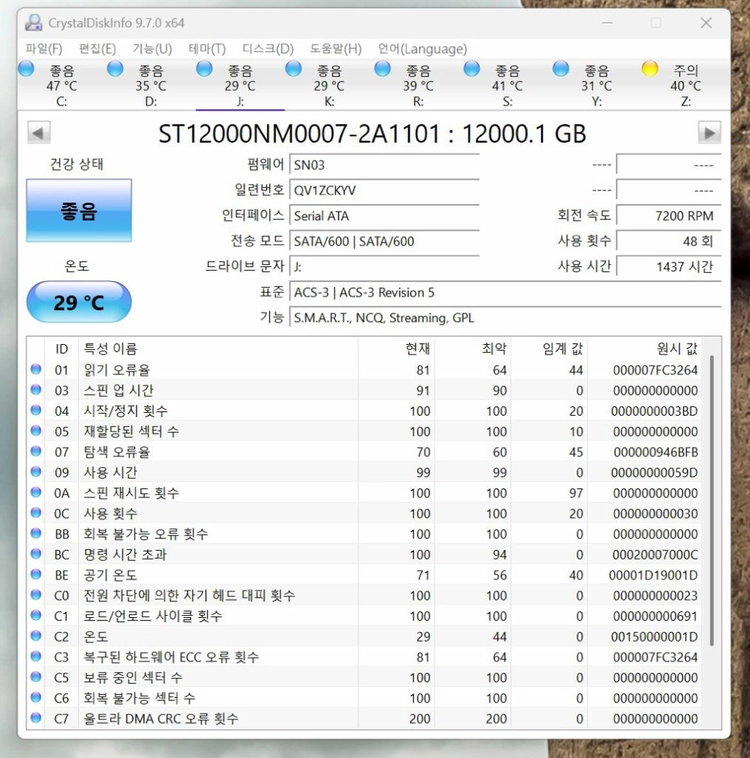This screenshot has height=758, width=750.
Task: Select the K: disk tab
Action: (x=329, y=85)
